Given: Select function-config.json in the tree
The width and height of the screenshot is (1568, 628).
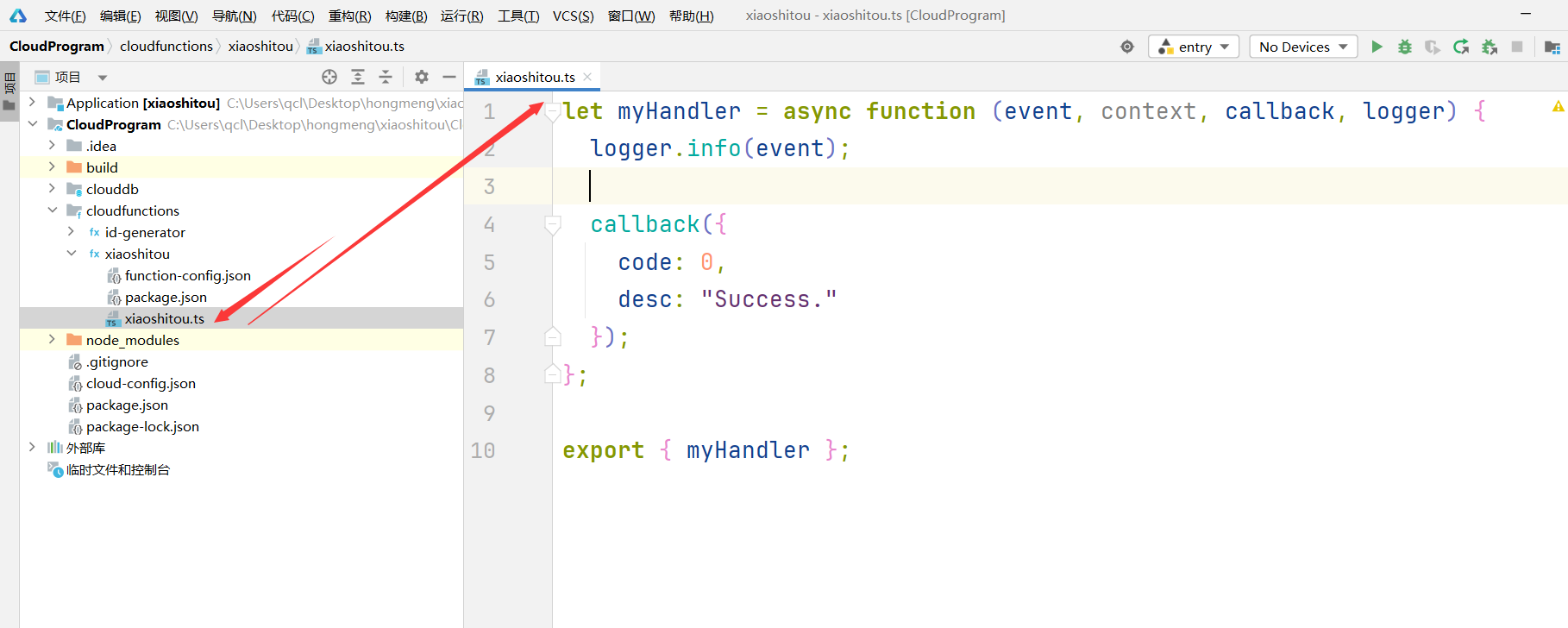Looking at the screenshot, I should click(x=187, y=275).
